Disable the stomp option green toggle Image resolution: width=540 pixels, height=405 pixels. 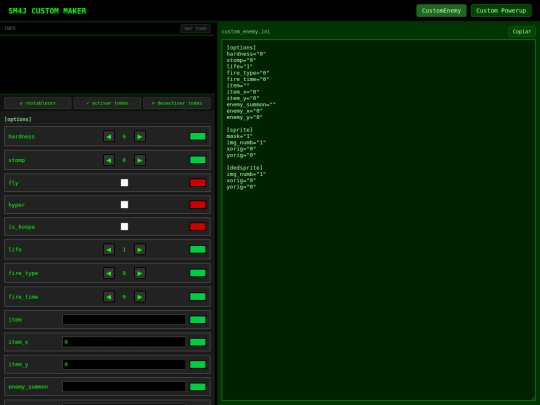pyautogui.click(x=198, y=160)
